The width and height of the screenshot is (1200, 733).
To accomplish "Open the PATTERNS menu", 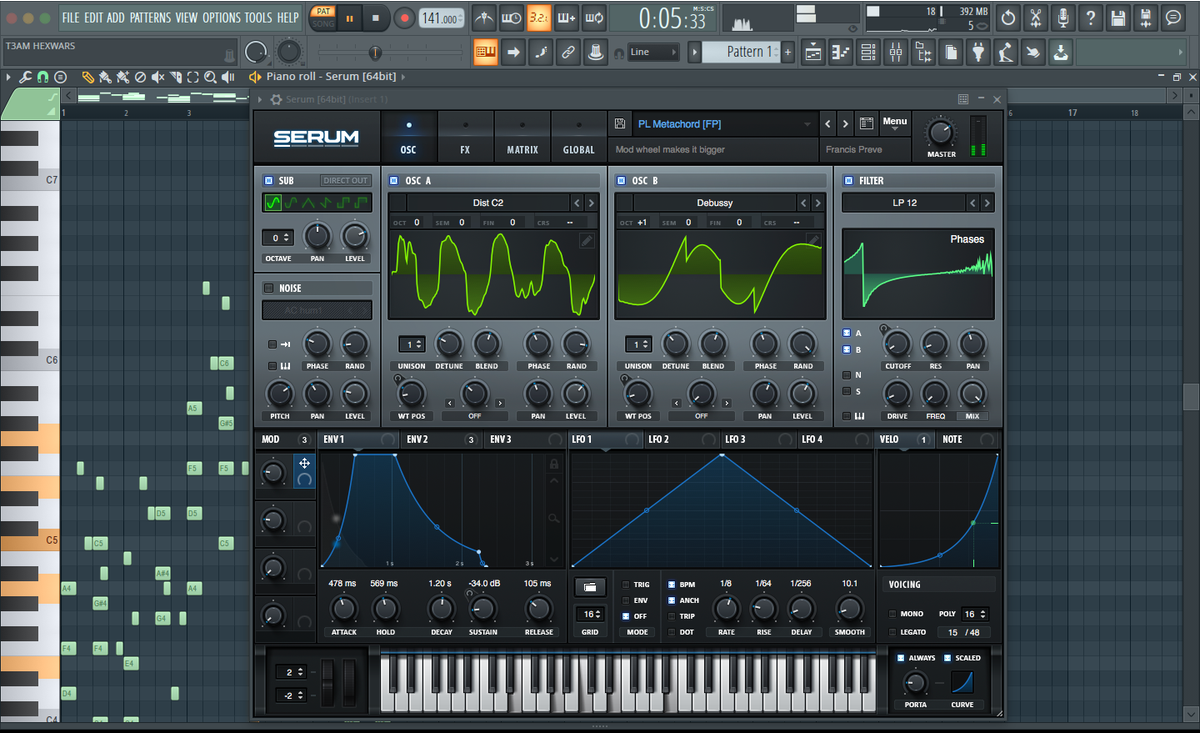I will pos(150,18).
